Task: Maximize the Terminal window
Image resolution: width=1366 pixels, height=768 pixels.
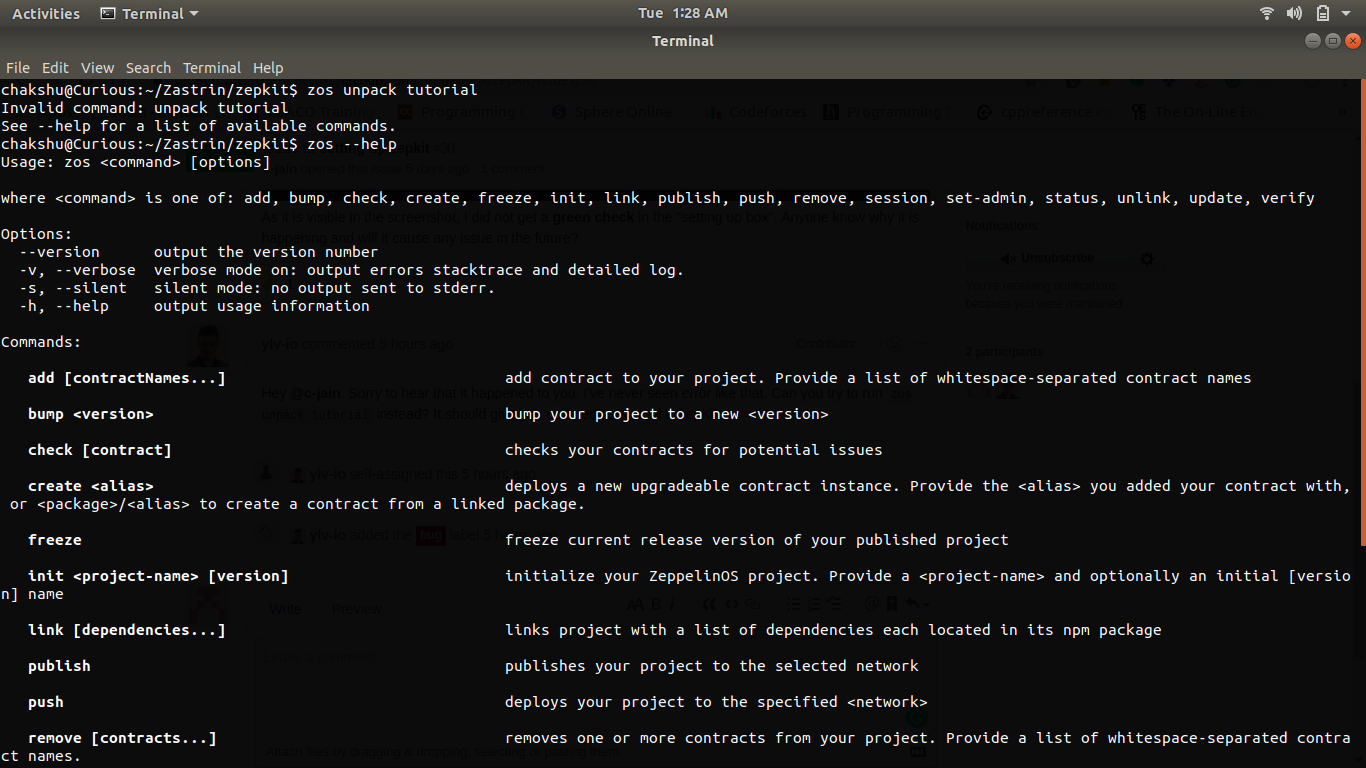Action: (x=1333, y=41)
